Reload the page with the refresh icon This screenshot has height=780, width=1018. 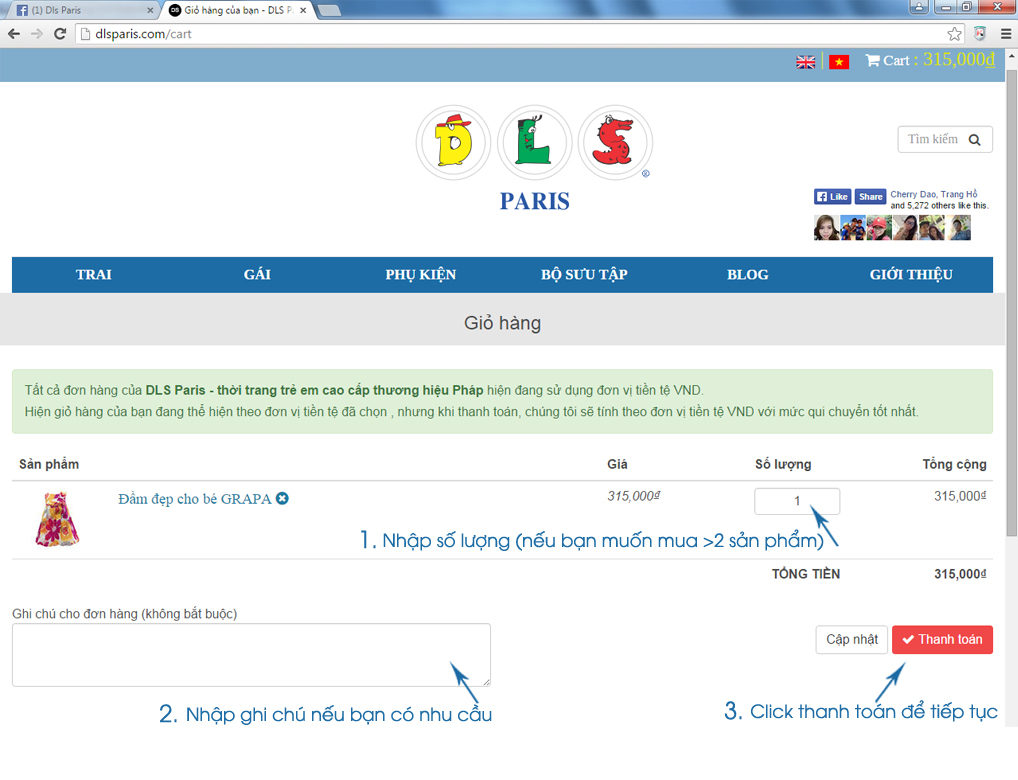pyautogui.click(x=60, y=34)
